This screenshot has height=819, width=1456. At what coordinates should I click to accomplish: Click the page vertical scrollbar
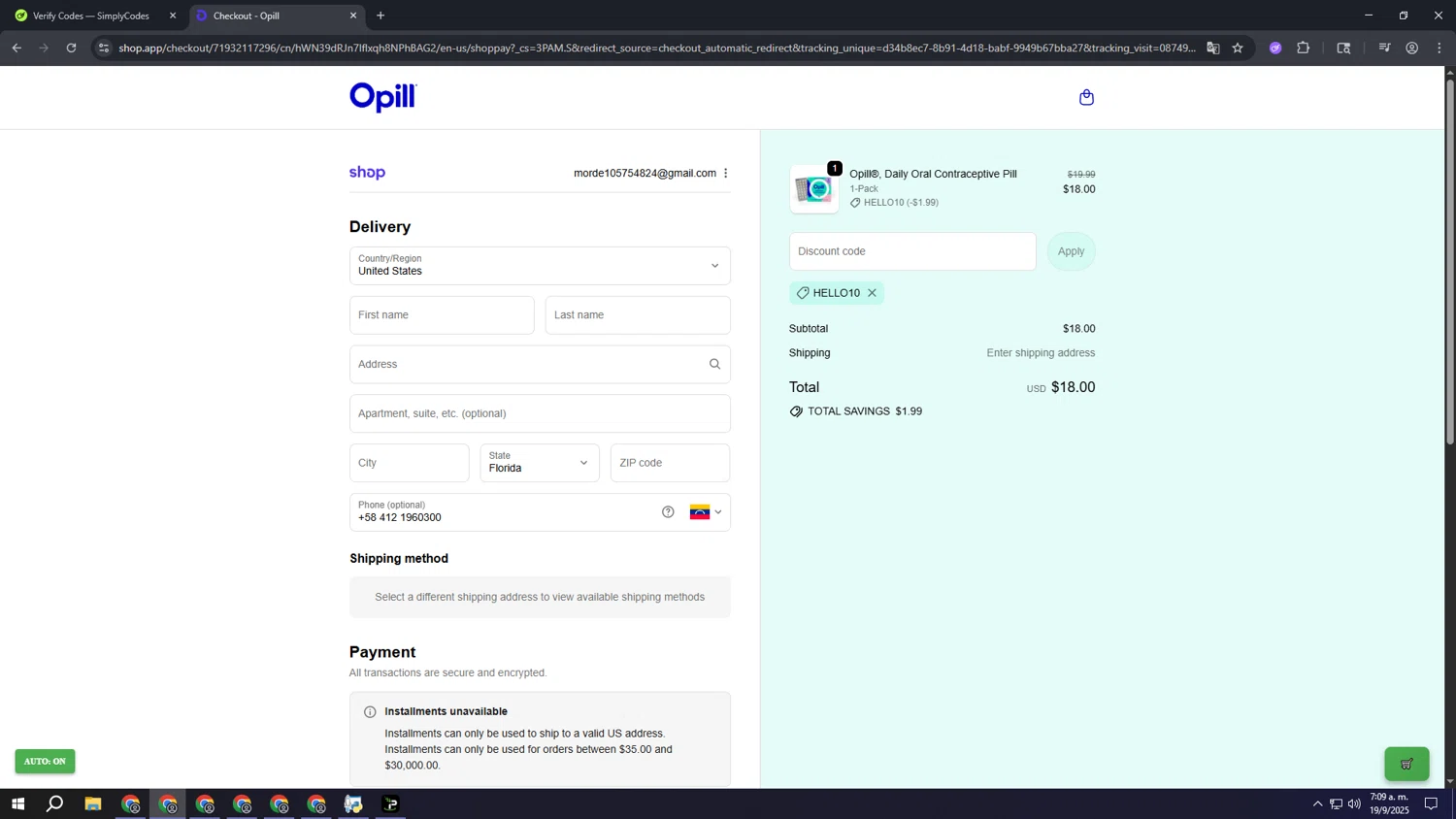pos(1450,262)
